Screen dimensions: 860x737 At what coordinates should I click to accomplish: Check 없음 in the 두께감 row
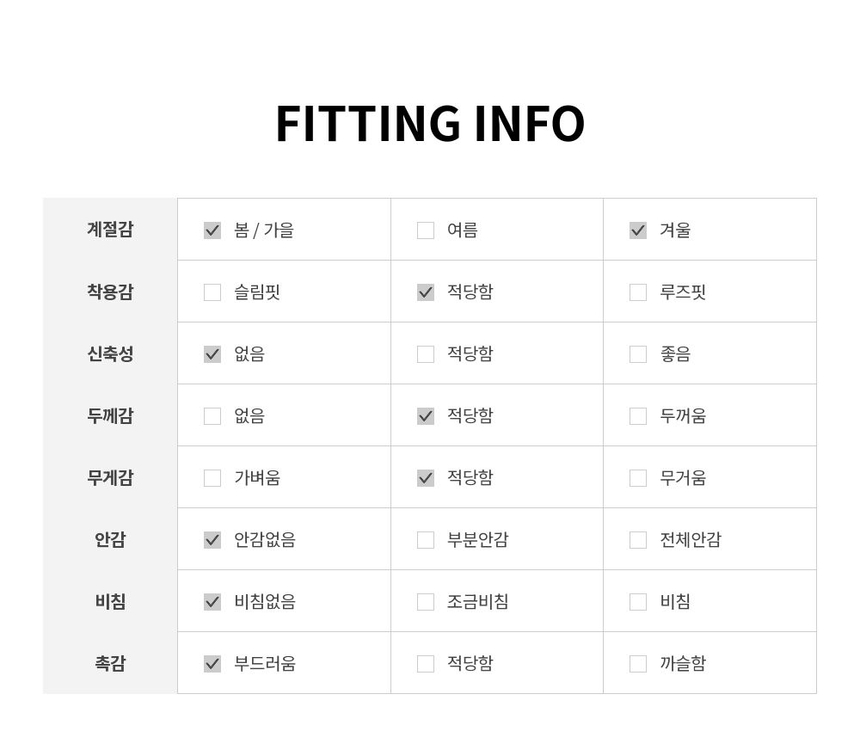coord(212,416)
